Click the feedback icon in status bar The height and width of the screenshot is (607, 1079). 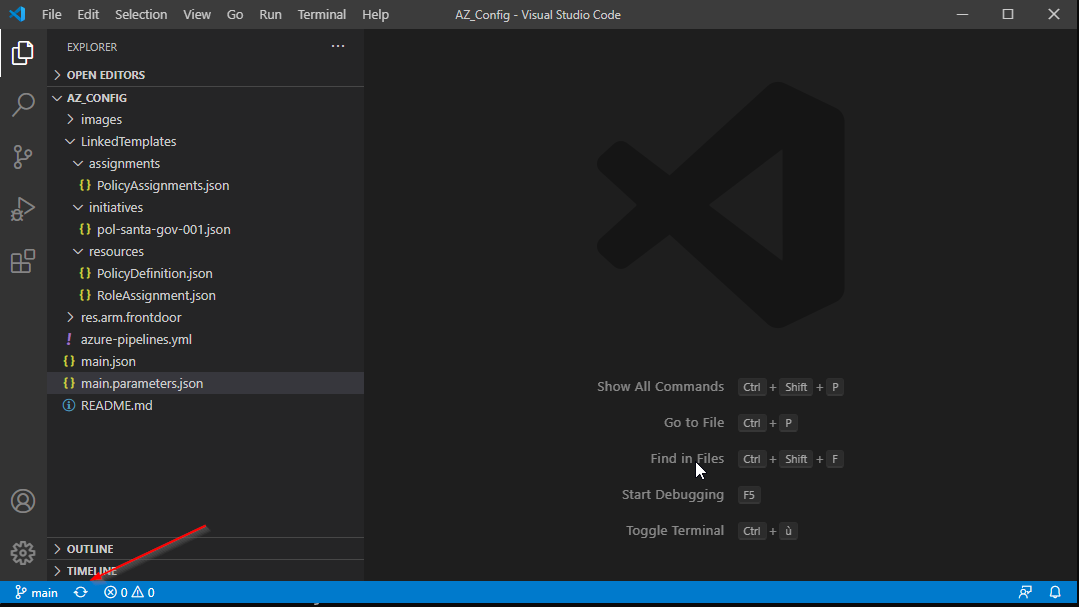coord(1025,593)
